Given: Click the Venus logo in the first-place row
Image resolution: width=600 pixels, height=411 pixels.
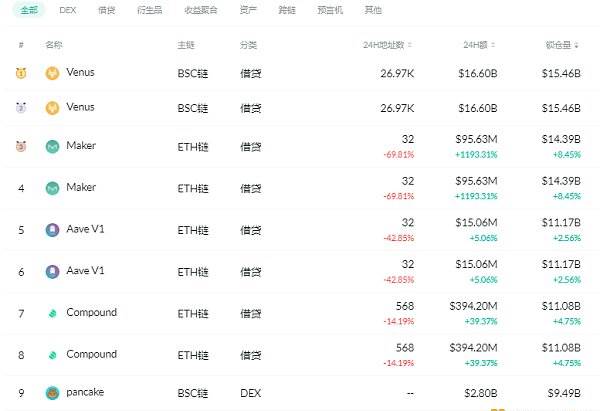Looking at the screenshot, I should [x=52, y=73].
